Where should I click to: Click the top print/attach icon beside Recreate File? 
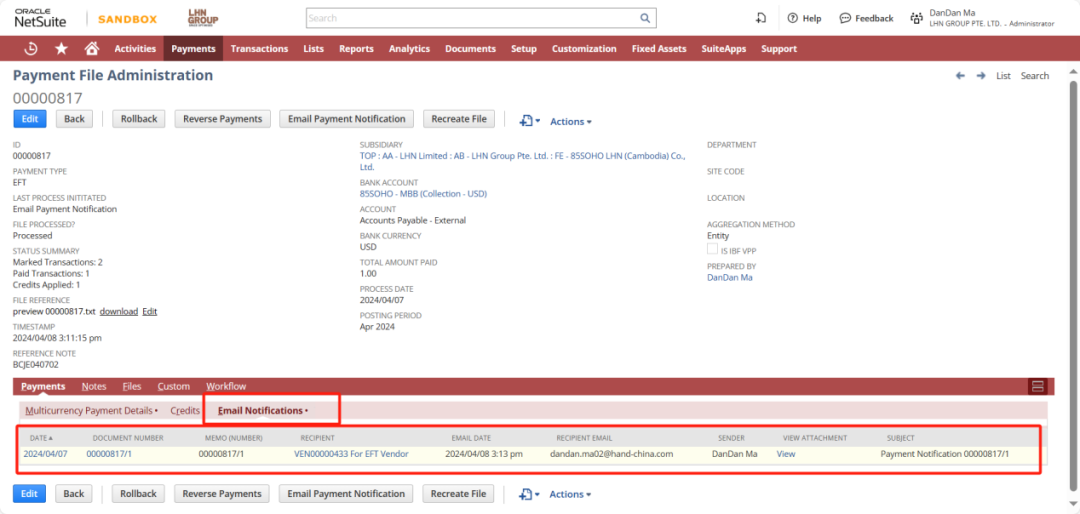(529, 121)
